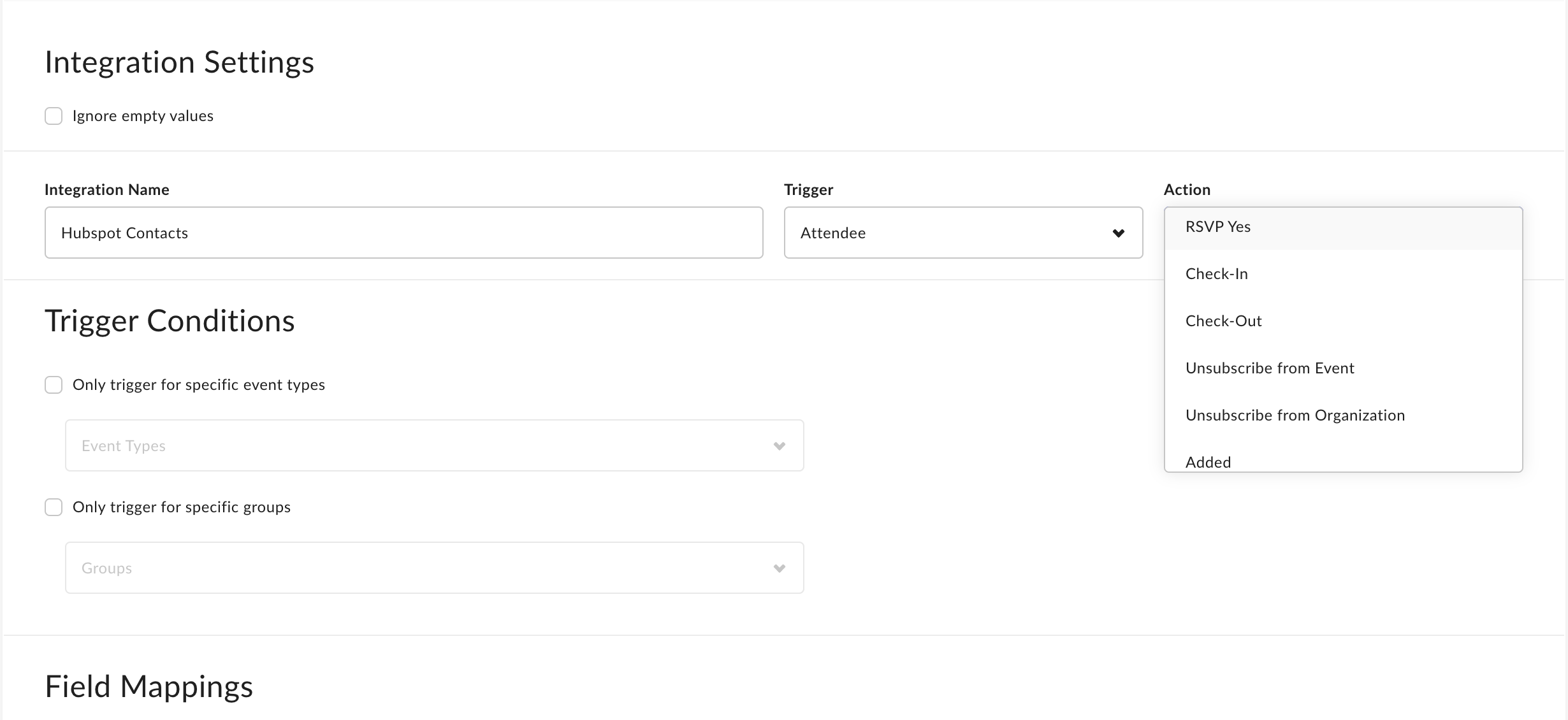Check Only trigger for specific groups
Screen dimensions: 1568x720
point(54,507)
